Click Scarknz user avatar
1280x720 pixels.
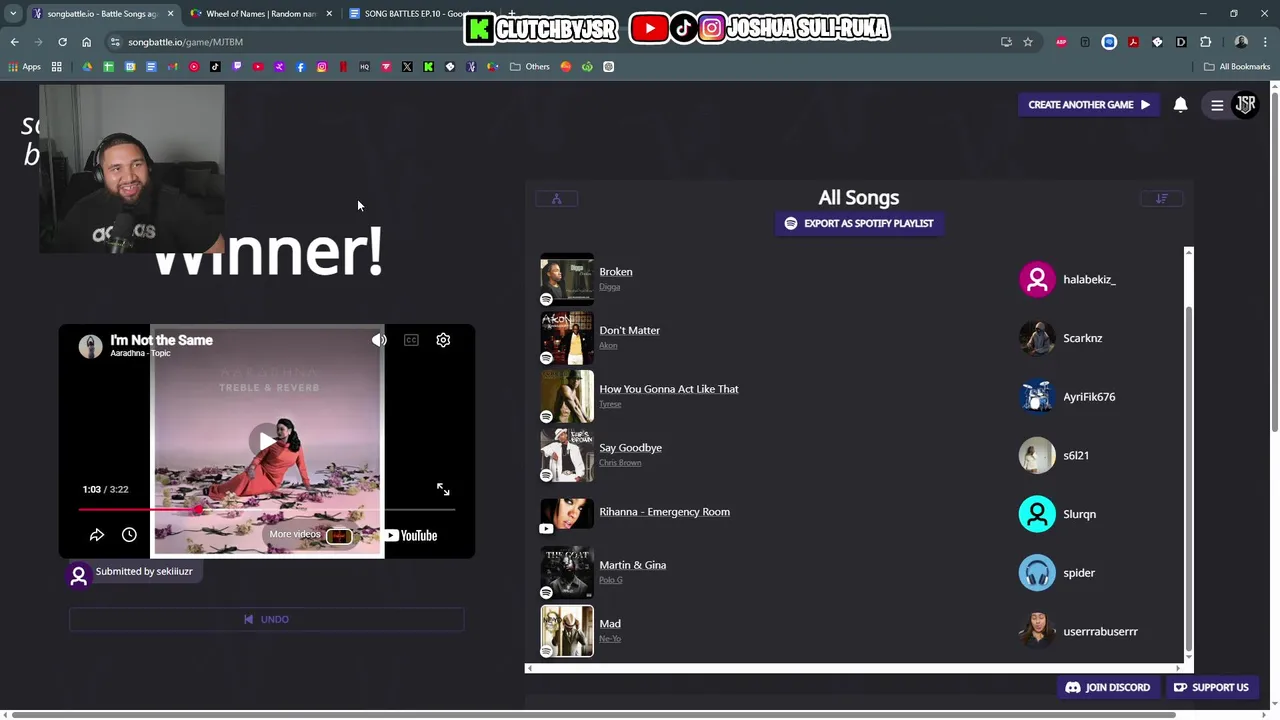coord(1037,338)
